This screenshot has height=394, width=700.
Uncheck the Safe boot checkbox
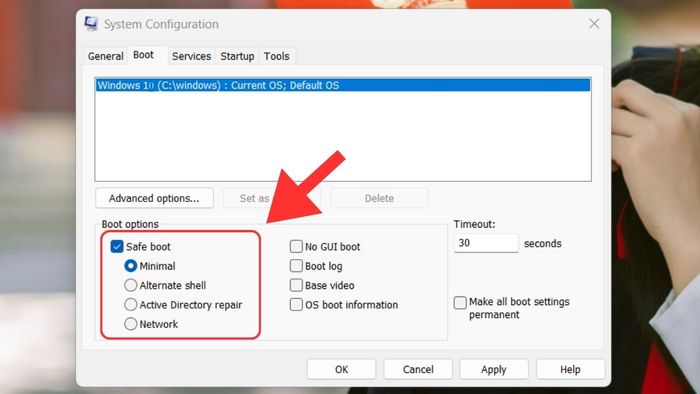click(117, 246)
